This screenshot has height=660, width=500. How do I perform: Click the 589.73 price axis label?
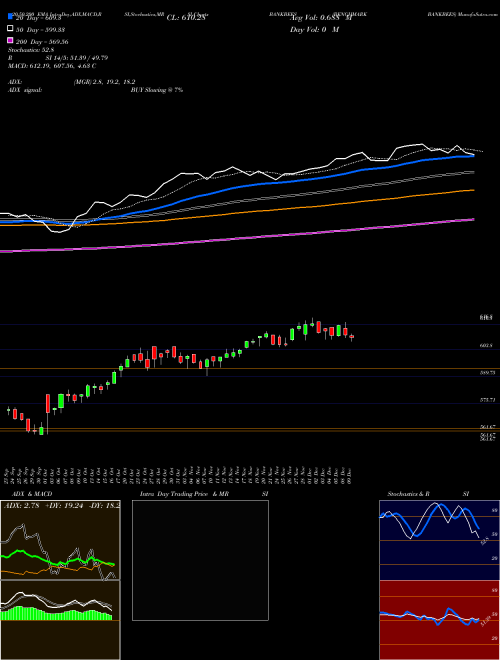(488, 373)
